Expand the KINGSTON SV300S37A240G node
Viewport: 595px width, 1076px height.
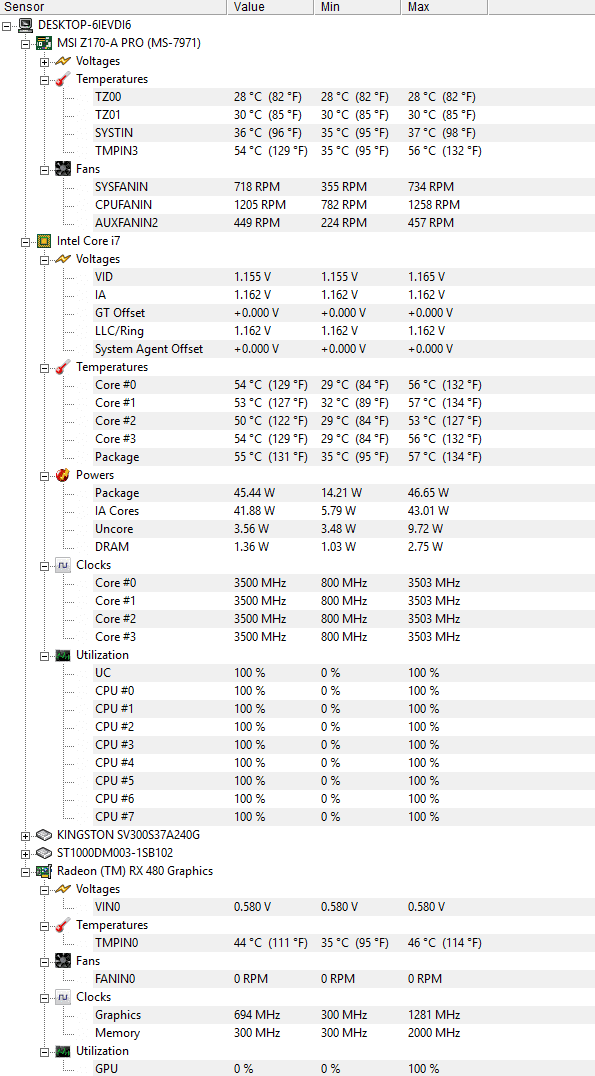point(25,835)
